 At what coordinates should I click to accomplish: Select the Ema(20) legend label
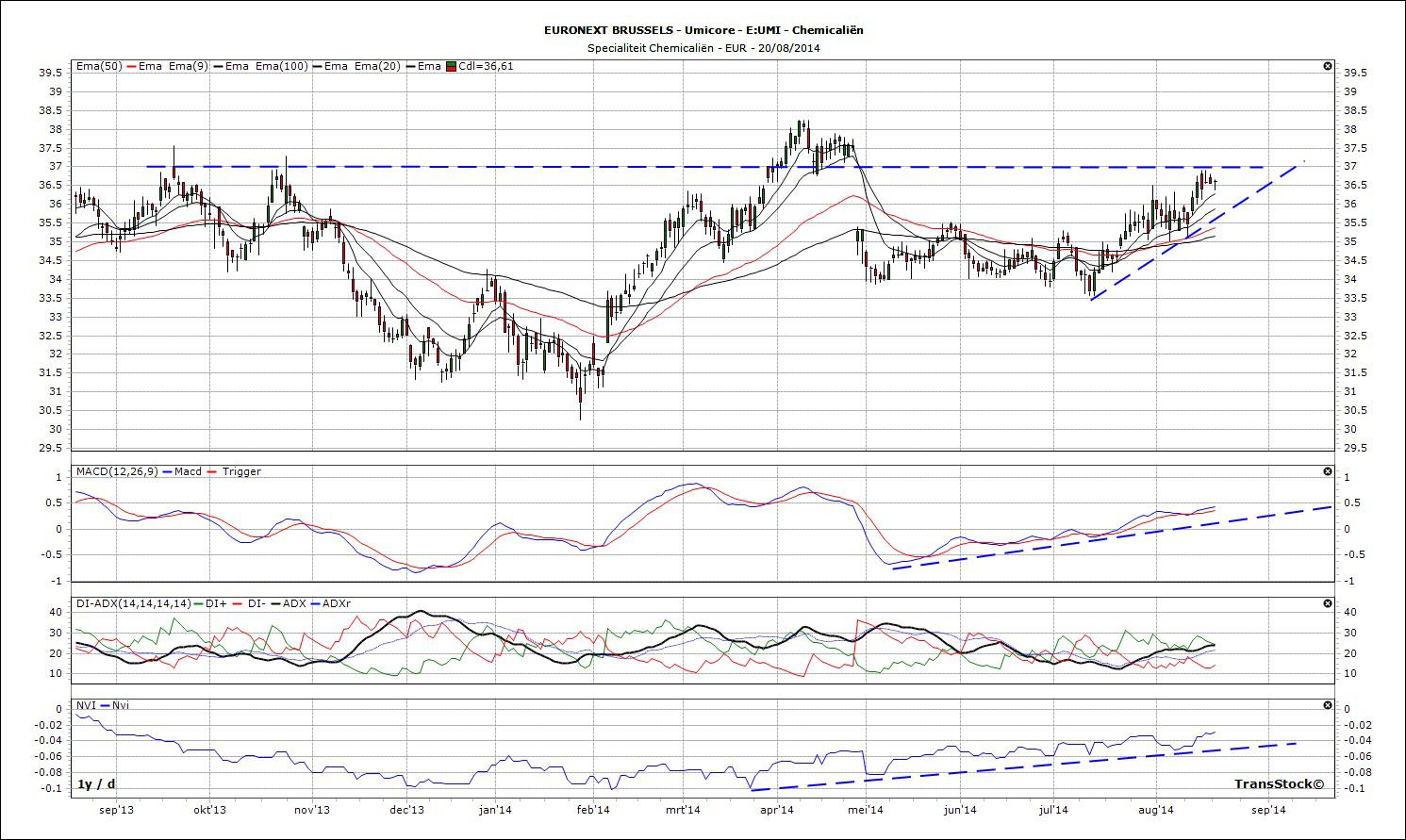377,66
